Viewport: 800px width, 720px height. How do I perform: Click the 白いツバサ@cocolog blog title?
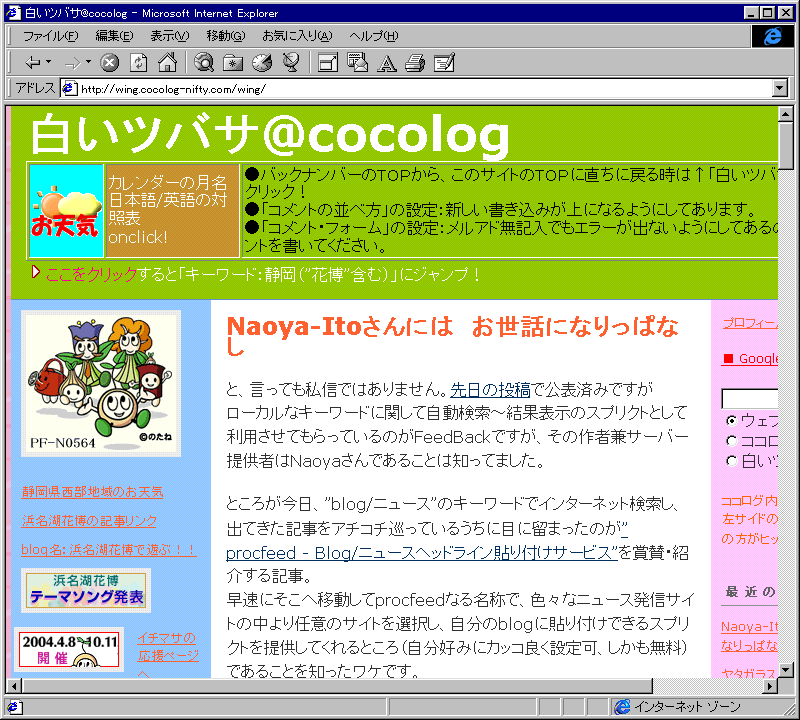(270, 135)
